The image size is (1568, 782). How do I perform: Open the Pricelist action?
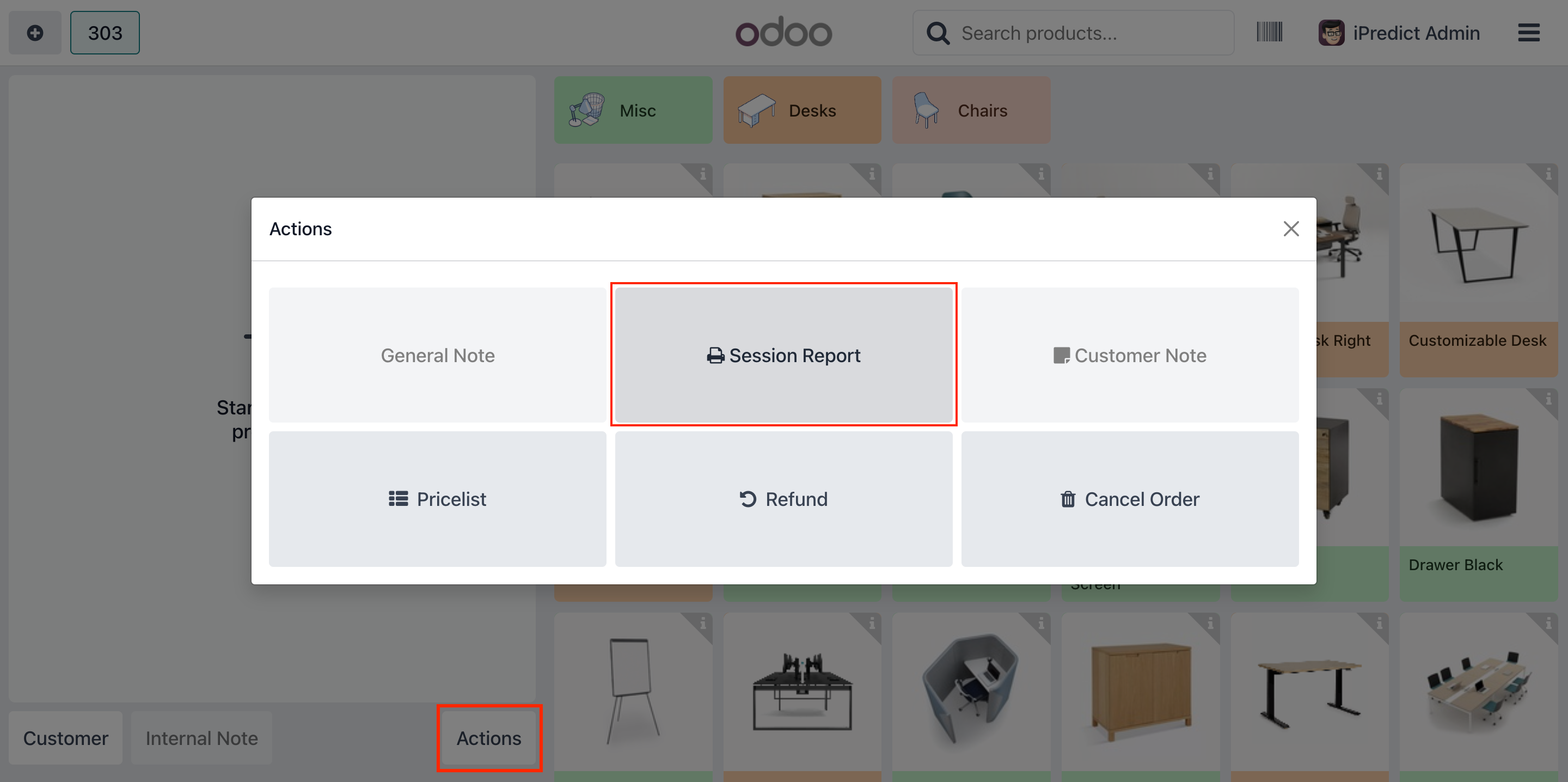coord(437,499)
